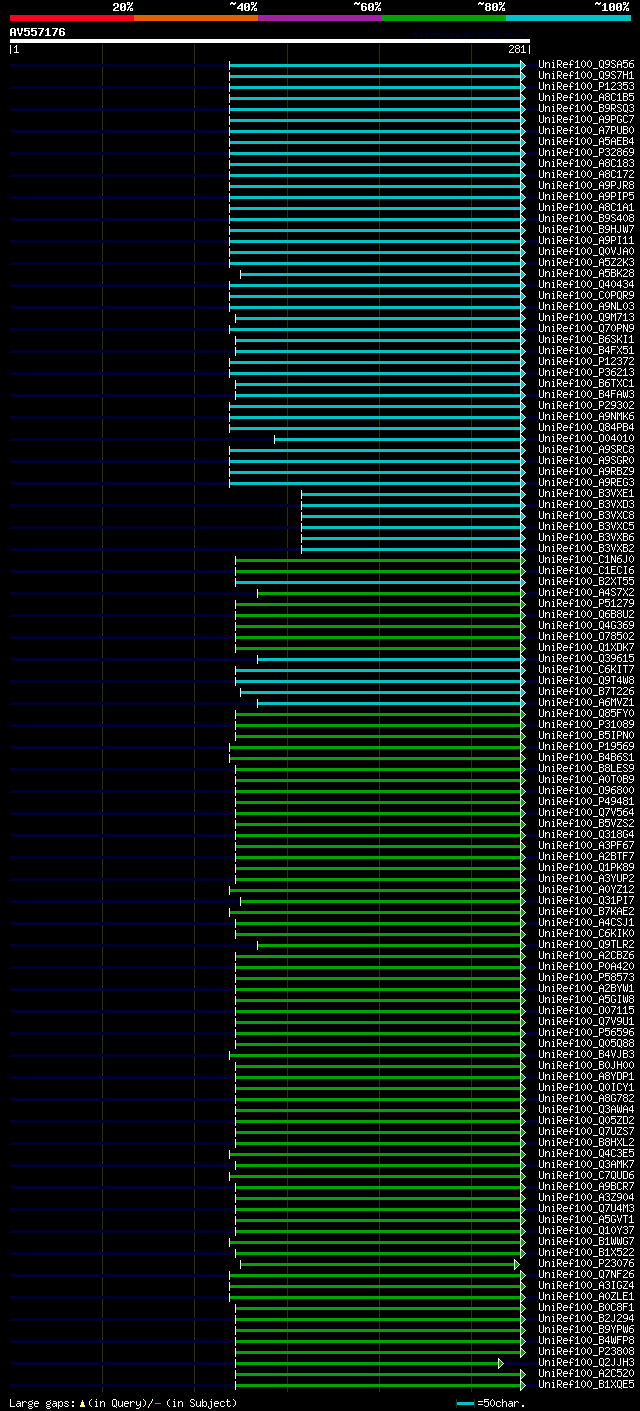Select the UniRef100_C1N6J0 label
The height and width of the screenshot is (1411, 640).
pyautogui.click(x=586, y=560)
